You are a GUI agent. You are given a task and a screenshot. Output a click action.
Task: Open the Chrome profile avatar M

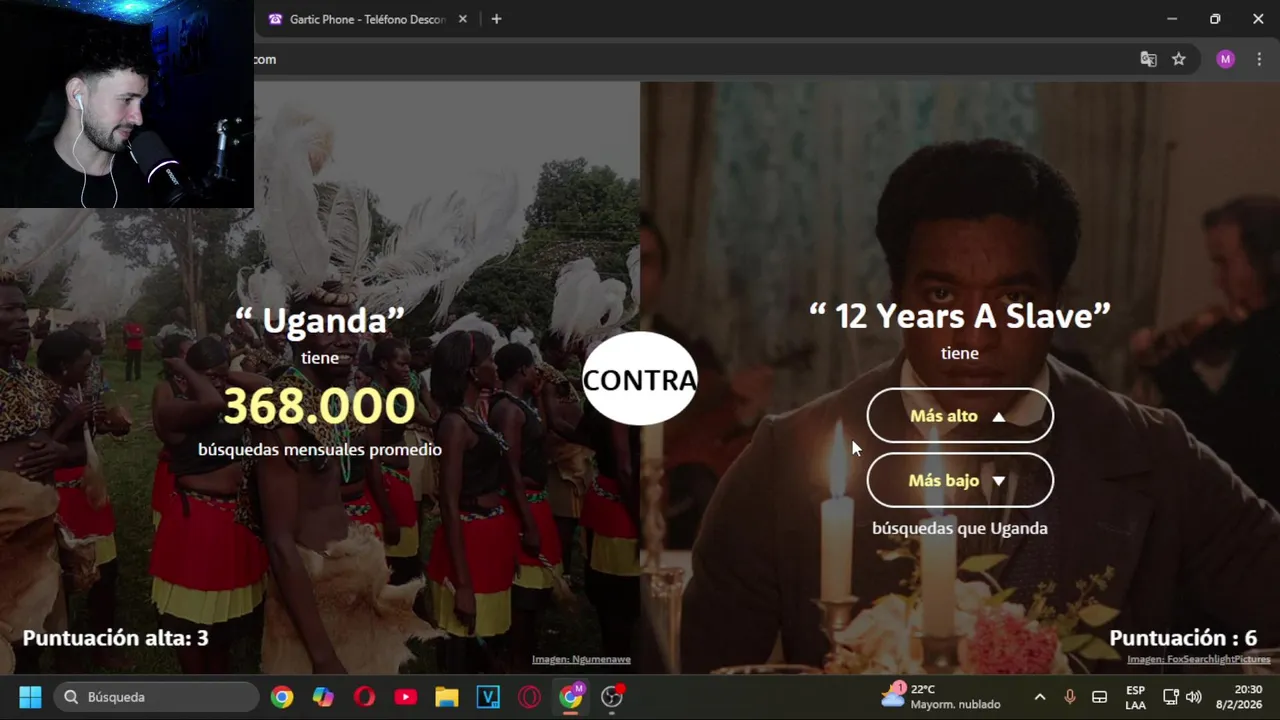[1226, 59]
